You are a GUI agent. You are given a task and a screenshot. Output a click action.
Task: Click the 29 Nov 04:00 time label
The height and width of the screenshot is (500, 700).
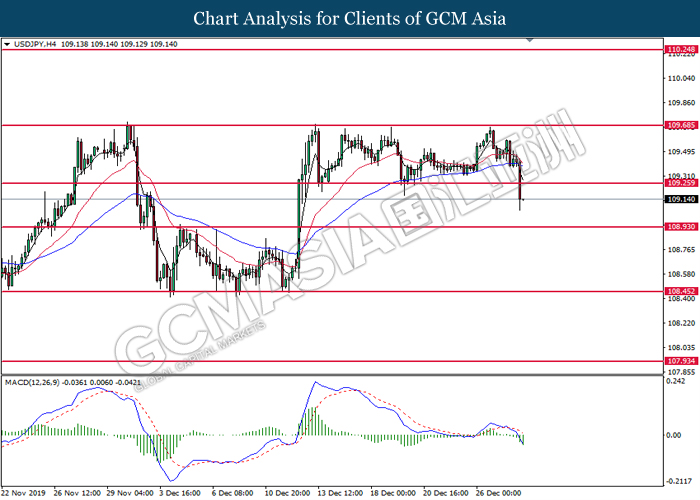(130, 493)
